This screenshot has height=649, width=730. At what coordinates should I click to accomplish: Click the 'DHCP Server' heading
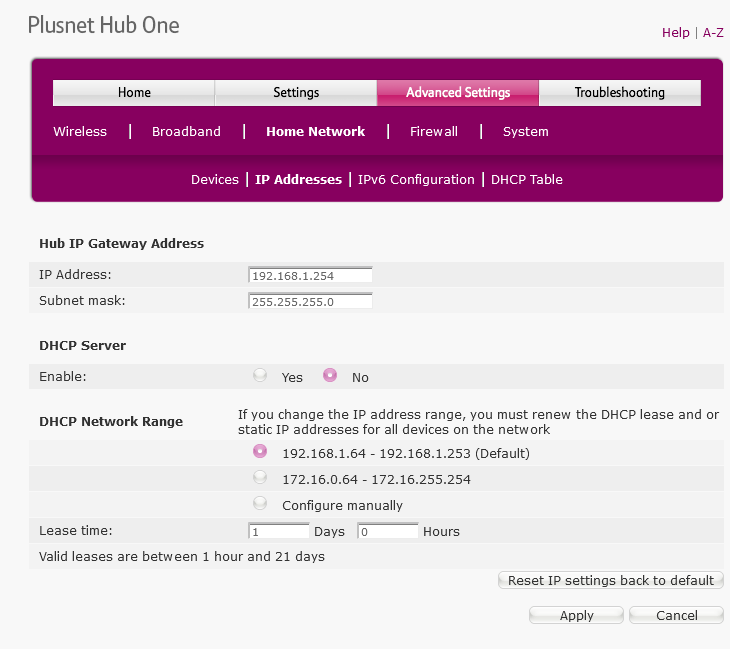82,345
